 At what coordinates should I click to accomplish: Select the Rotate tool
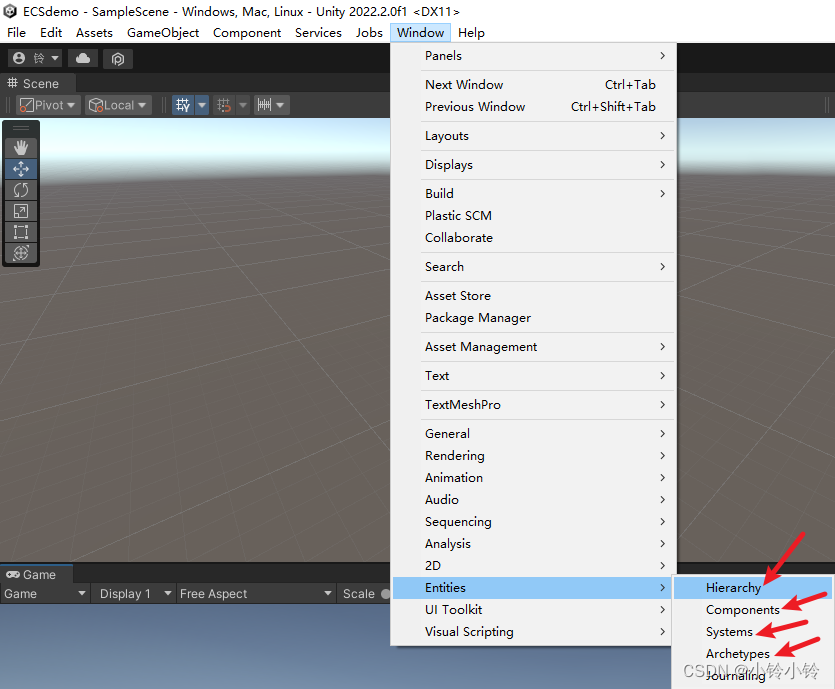[21, 190]
